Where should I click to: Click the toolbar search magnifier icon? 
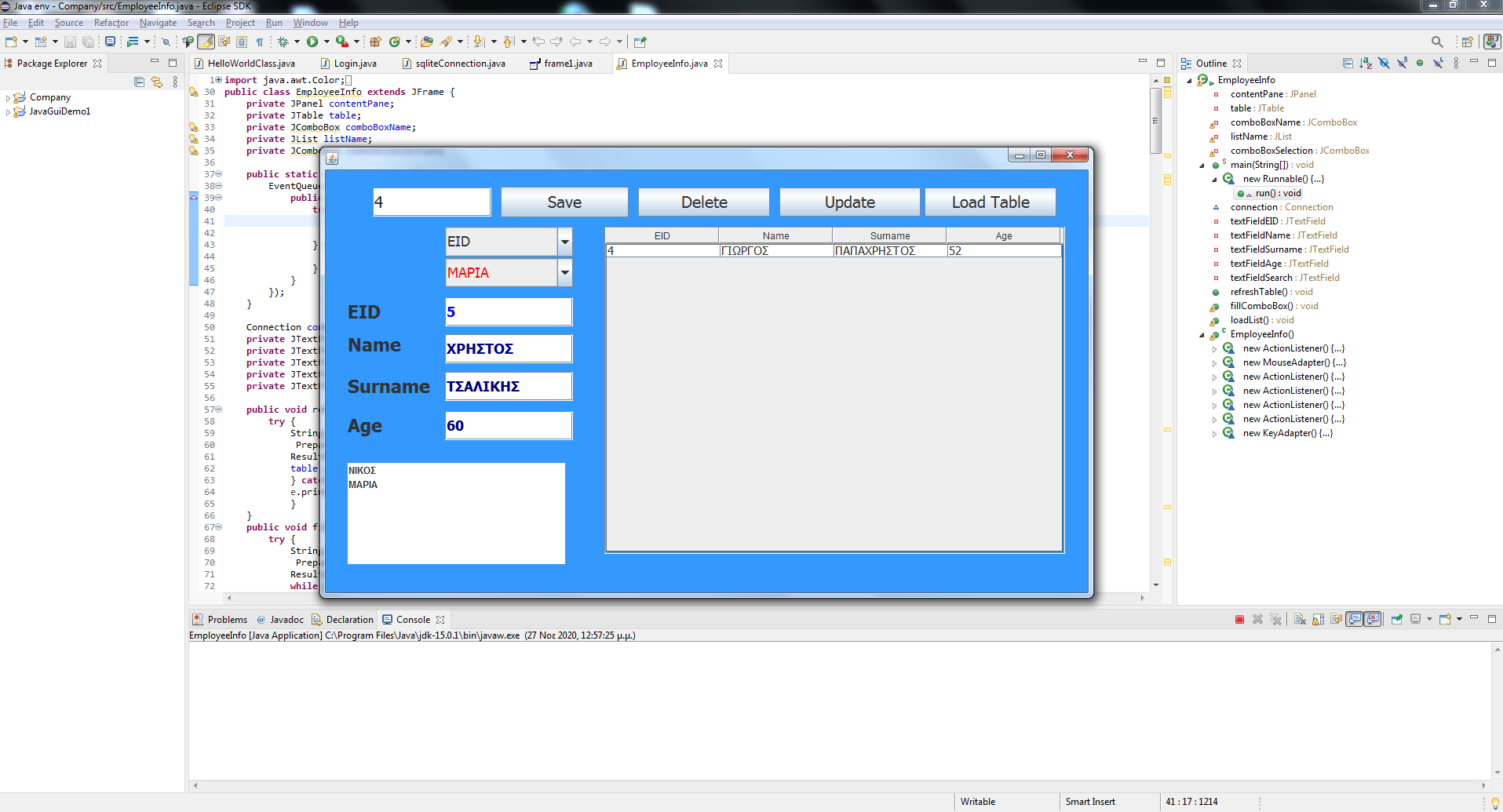[1437, 42]
